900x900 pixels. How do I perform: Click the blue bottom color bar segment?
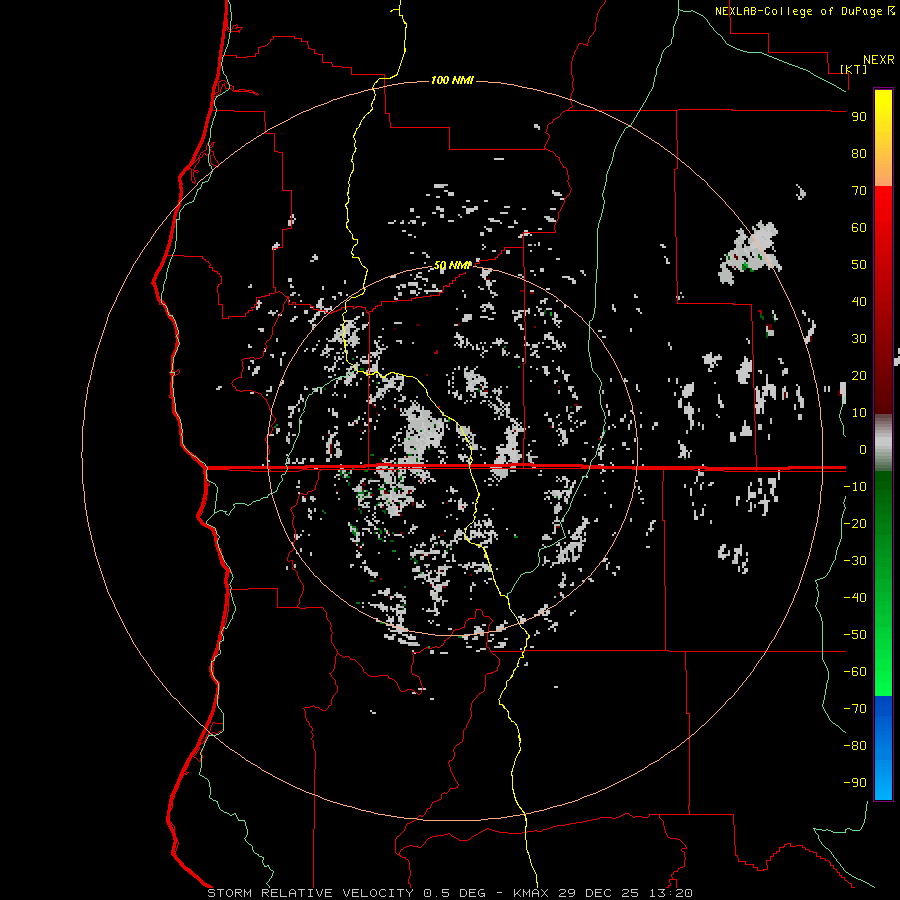coord(883,748)
